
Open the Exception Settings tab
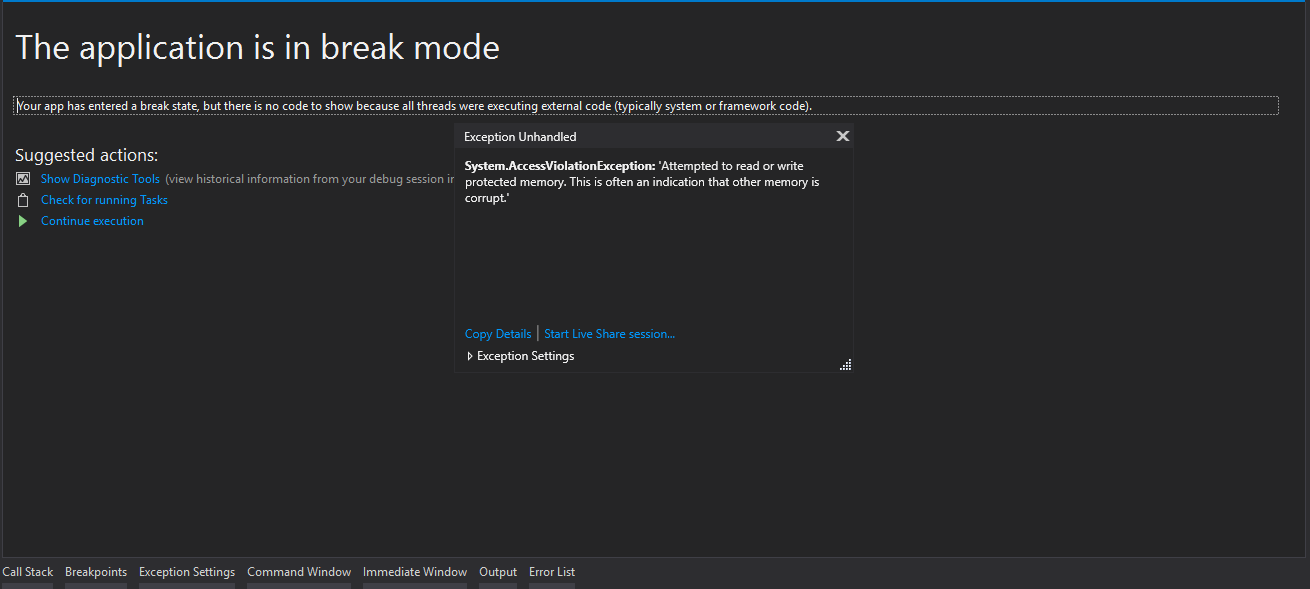pos(186,571)
